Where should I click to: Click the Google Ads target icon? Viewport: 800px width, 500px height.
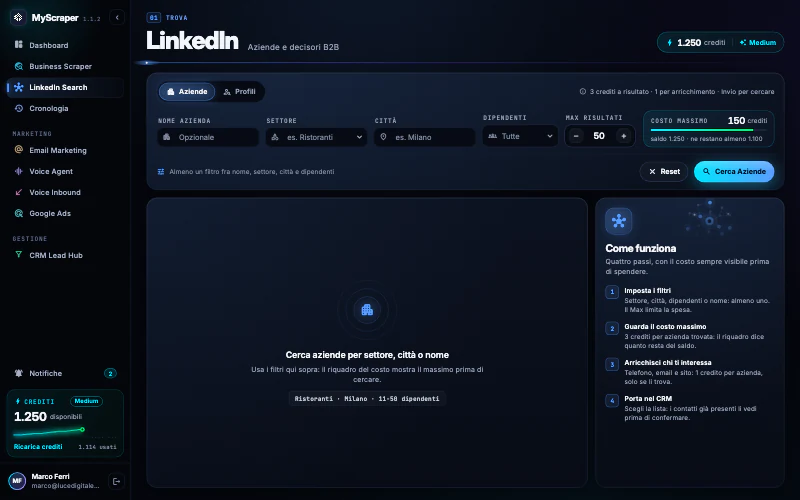tap(19, 213)
